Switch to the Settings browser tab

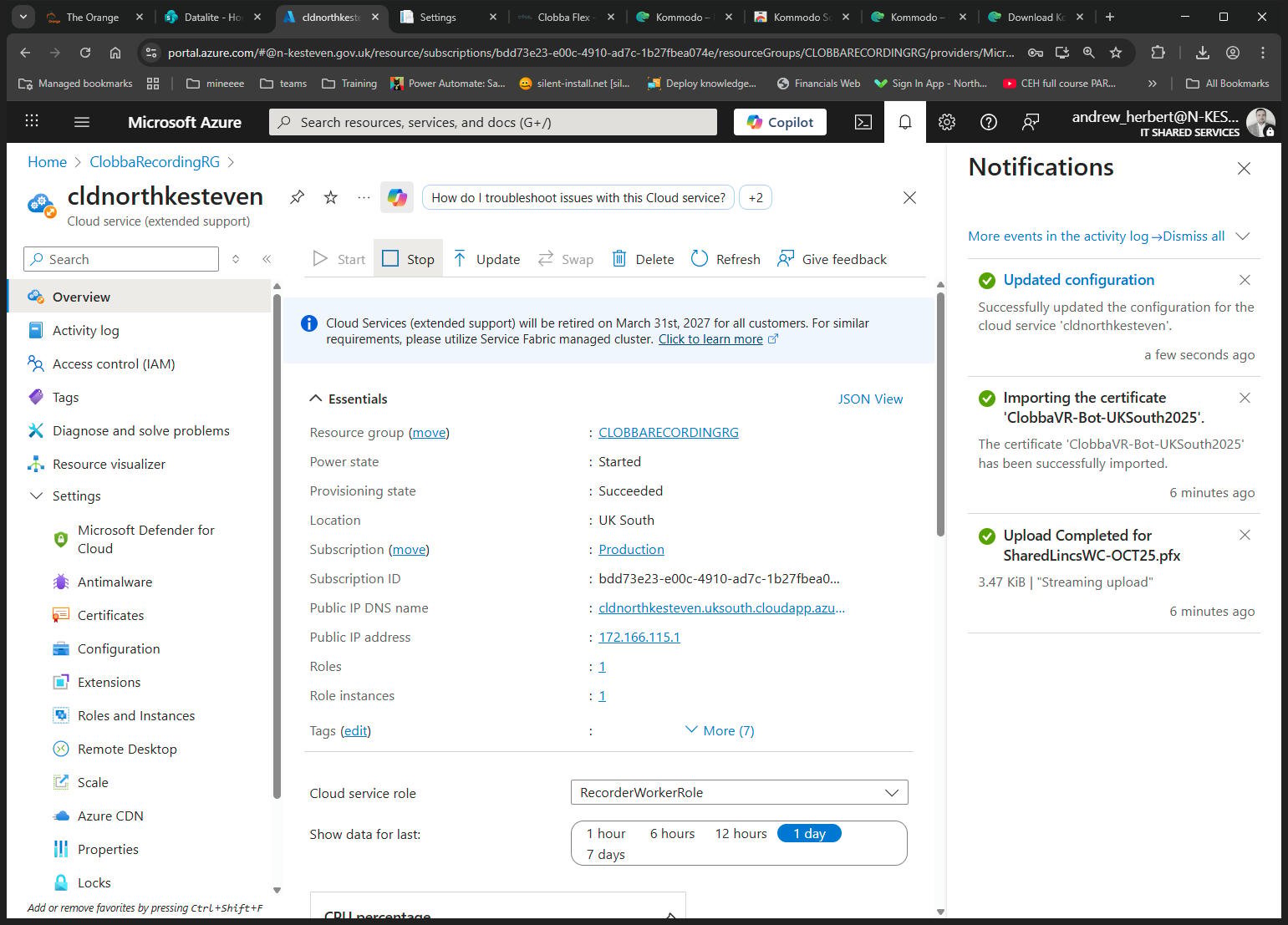[x=448, y=17]
